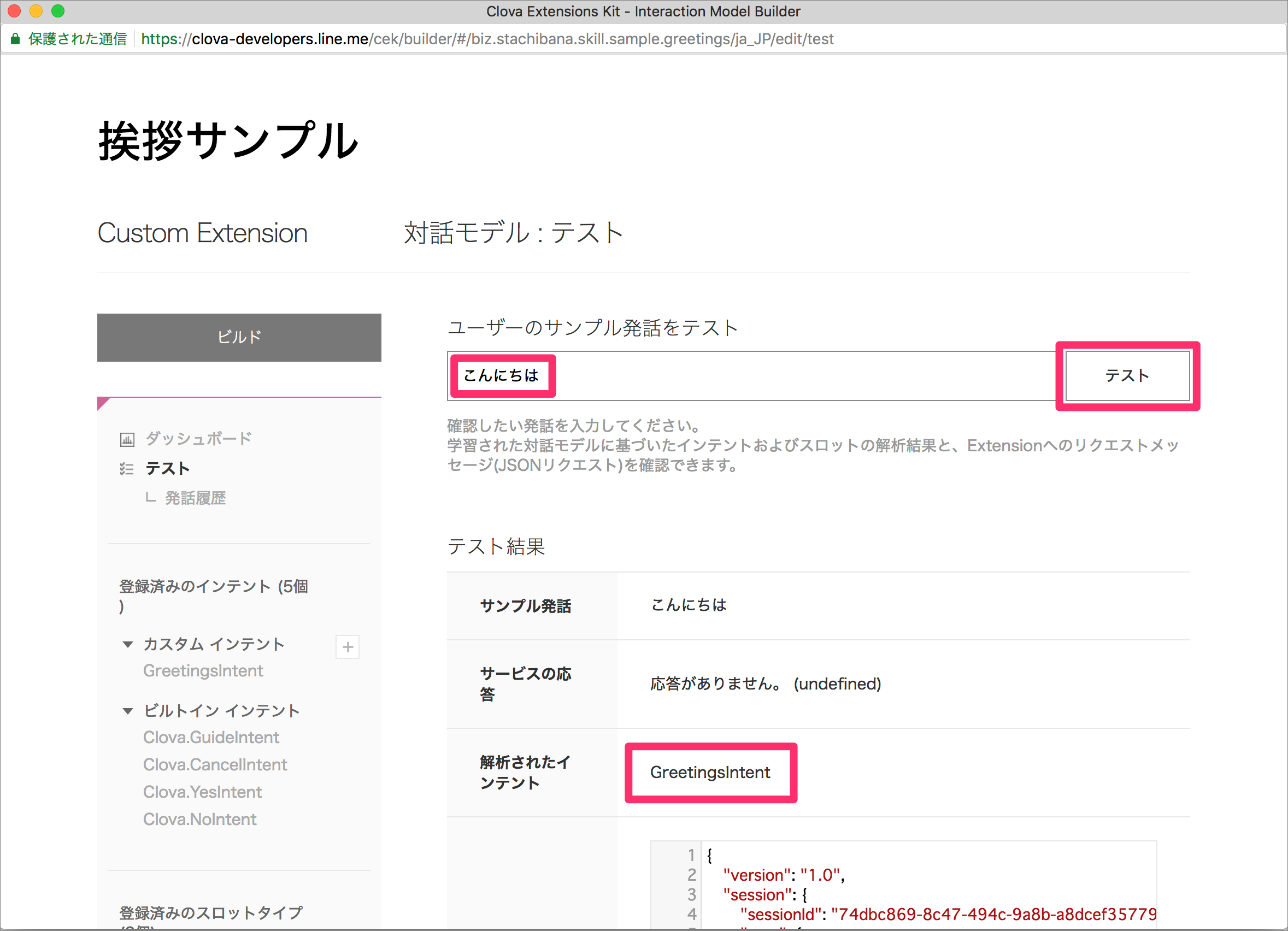
Task: Click the テスト button next to the utterance field
Action: (1127, 376)
